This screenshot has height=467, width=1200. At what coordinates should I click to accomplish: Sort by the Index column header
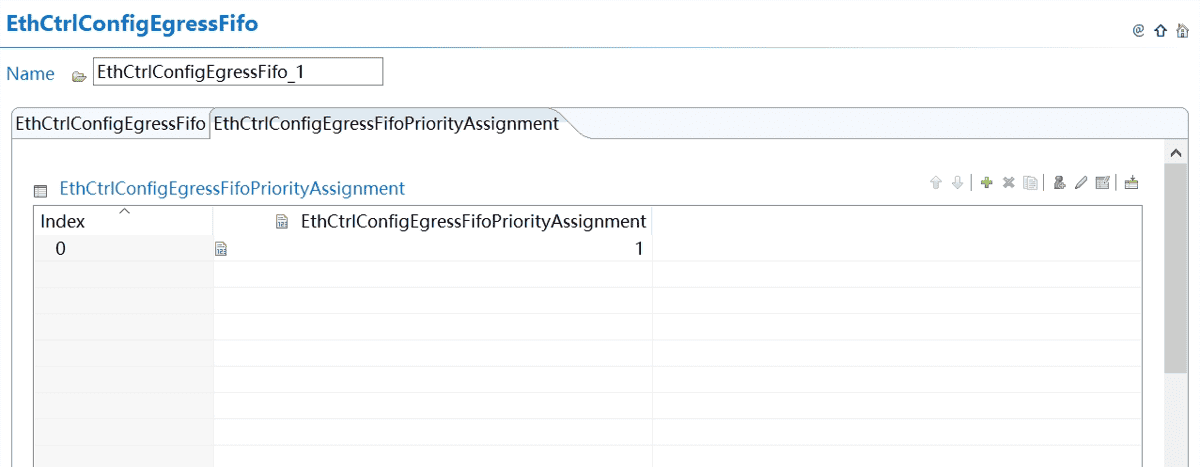(62, 221)
